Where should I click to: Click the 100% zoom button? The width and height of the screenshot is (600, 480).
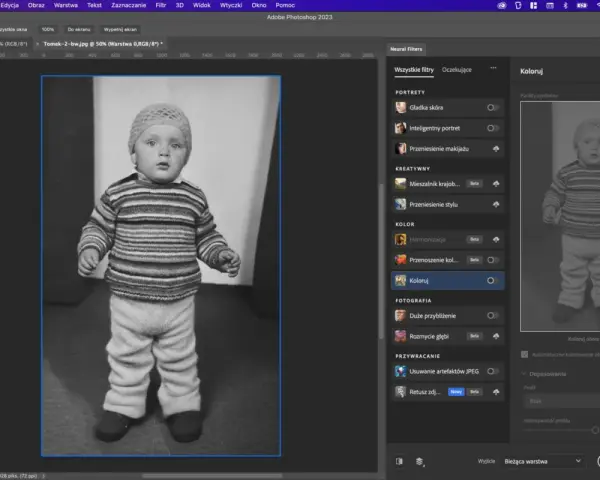pos(48,29)
